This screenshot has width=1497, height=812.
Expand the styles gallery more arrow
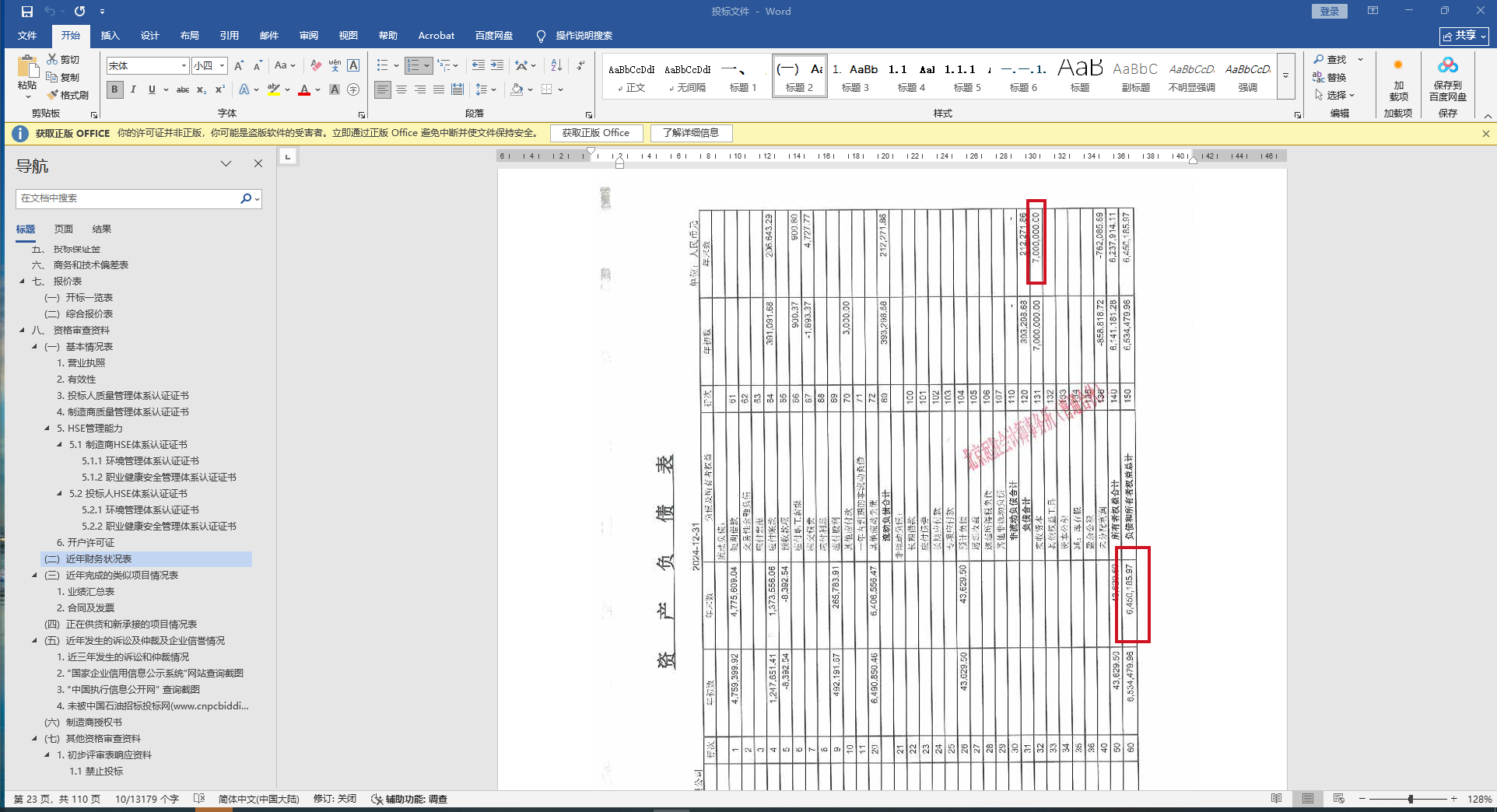1286,76
